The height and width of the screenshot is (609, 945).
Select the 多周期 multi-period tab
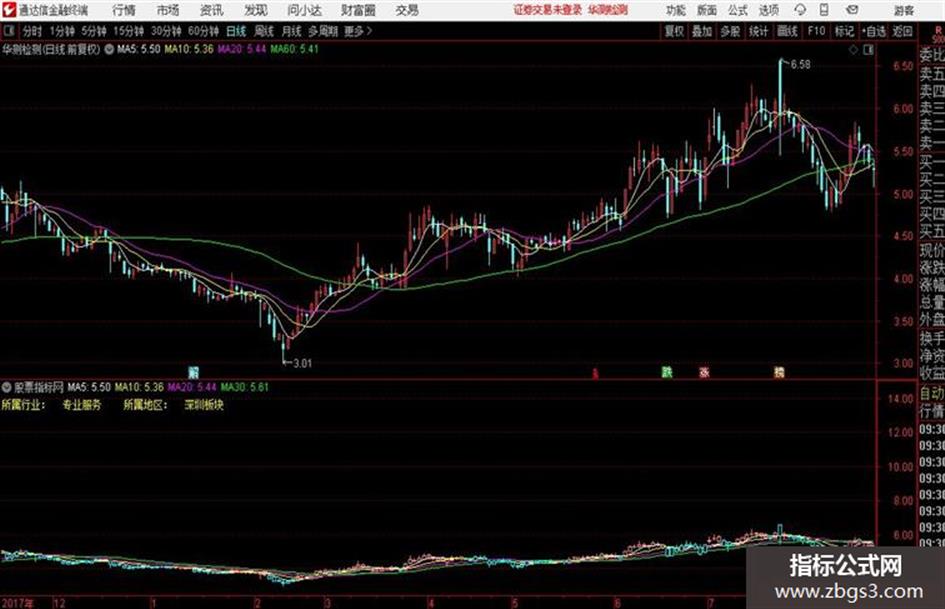tap(323, 31)
